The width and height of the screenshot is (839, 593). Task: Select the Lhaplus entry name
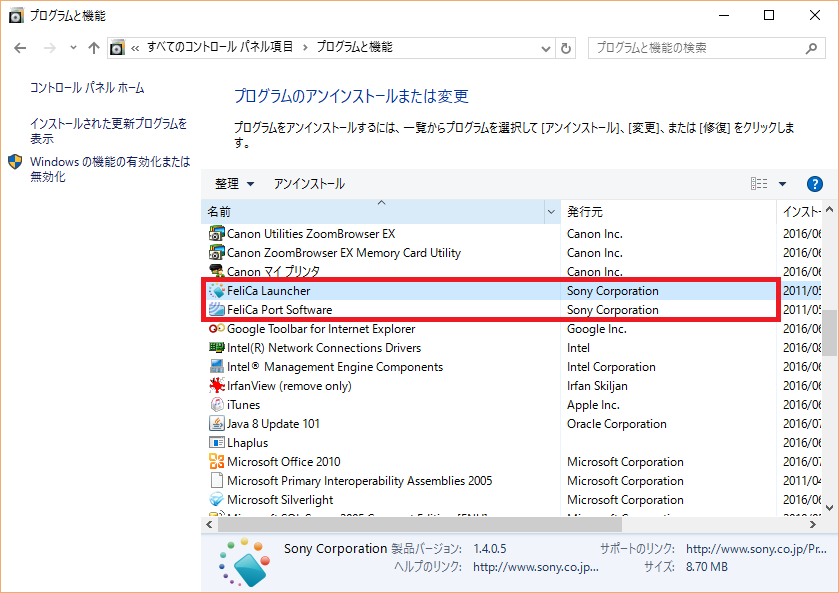(247, 443)
